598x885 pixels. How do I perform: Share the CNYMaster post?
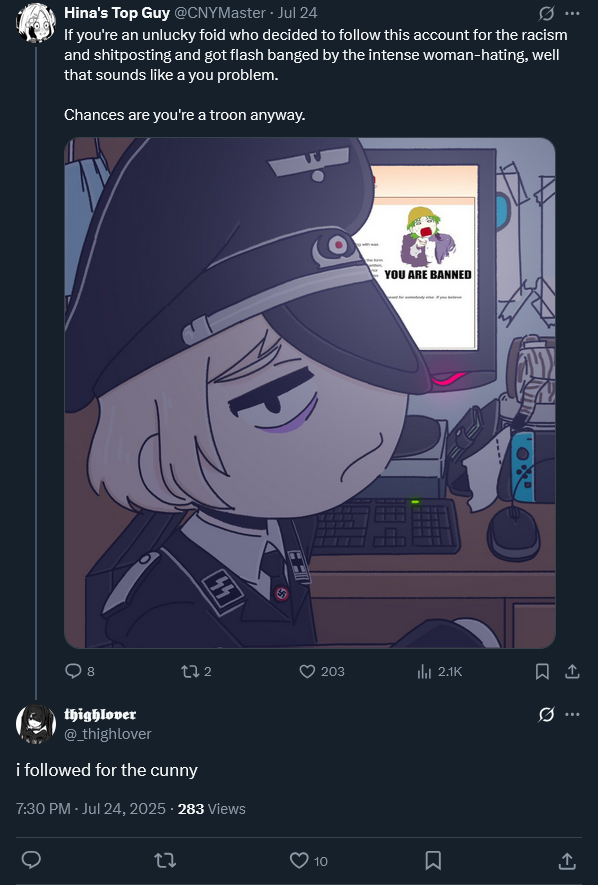point(572,671)
